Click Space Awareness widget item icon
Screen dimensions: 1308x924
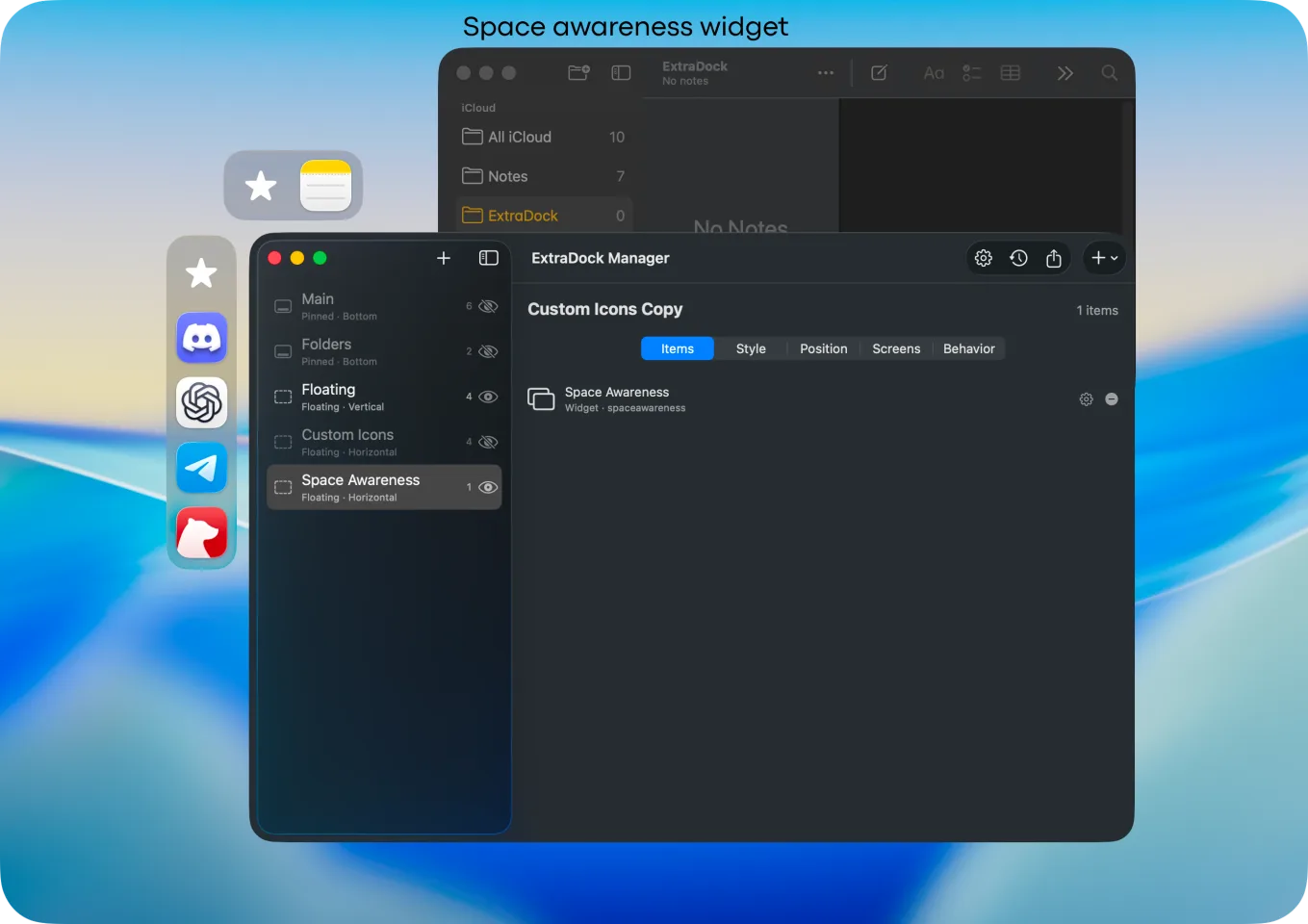click(x=542, y=399)
